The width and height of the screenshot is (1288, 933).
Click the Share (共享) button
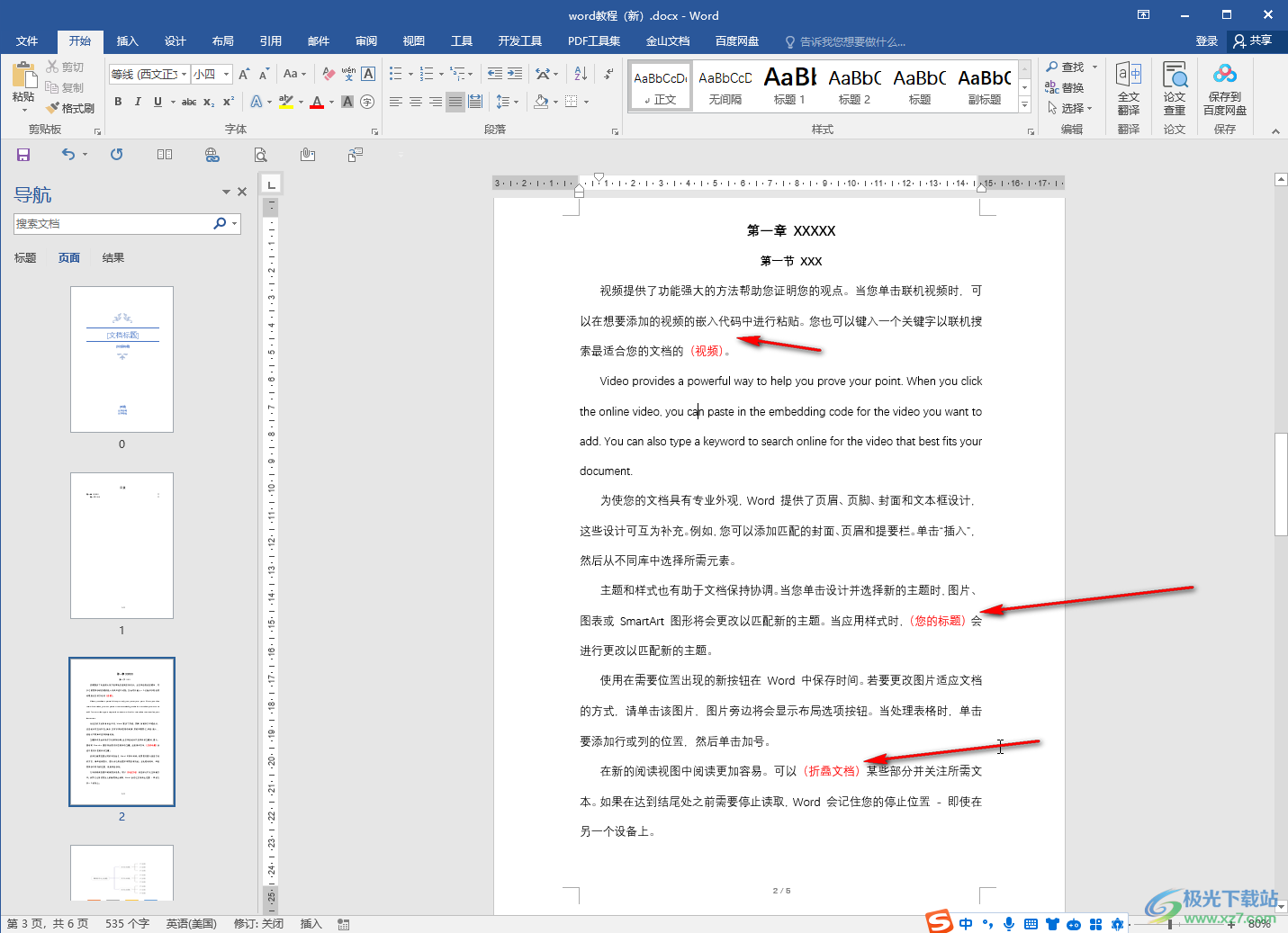[1254, 40]
